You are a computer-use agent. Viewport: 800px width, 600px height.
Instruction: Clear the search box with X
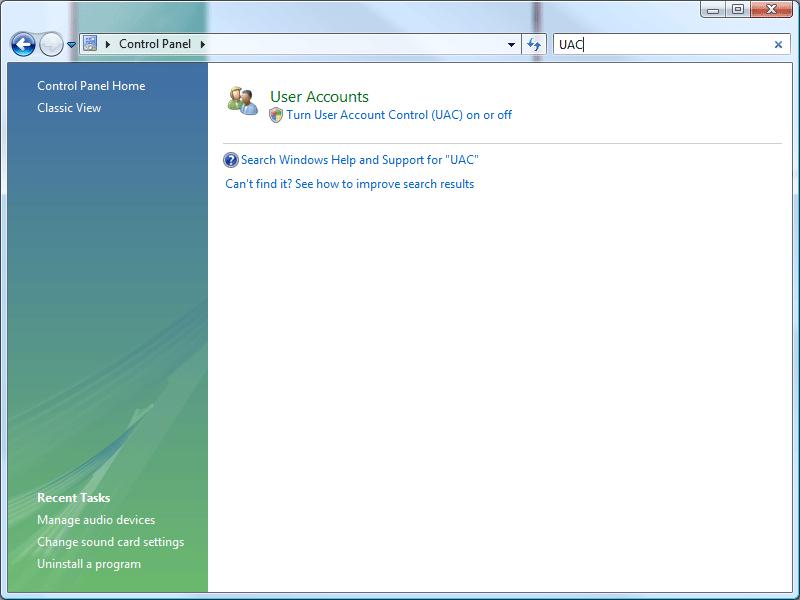[x=778, y=44]
